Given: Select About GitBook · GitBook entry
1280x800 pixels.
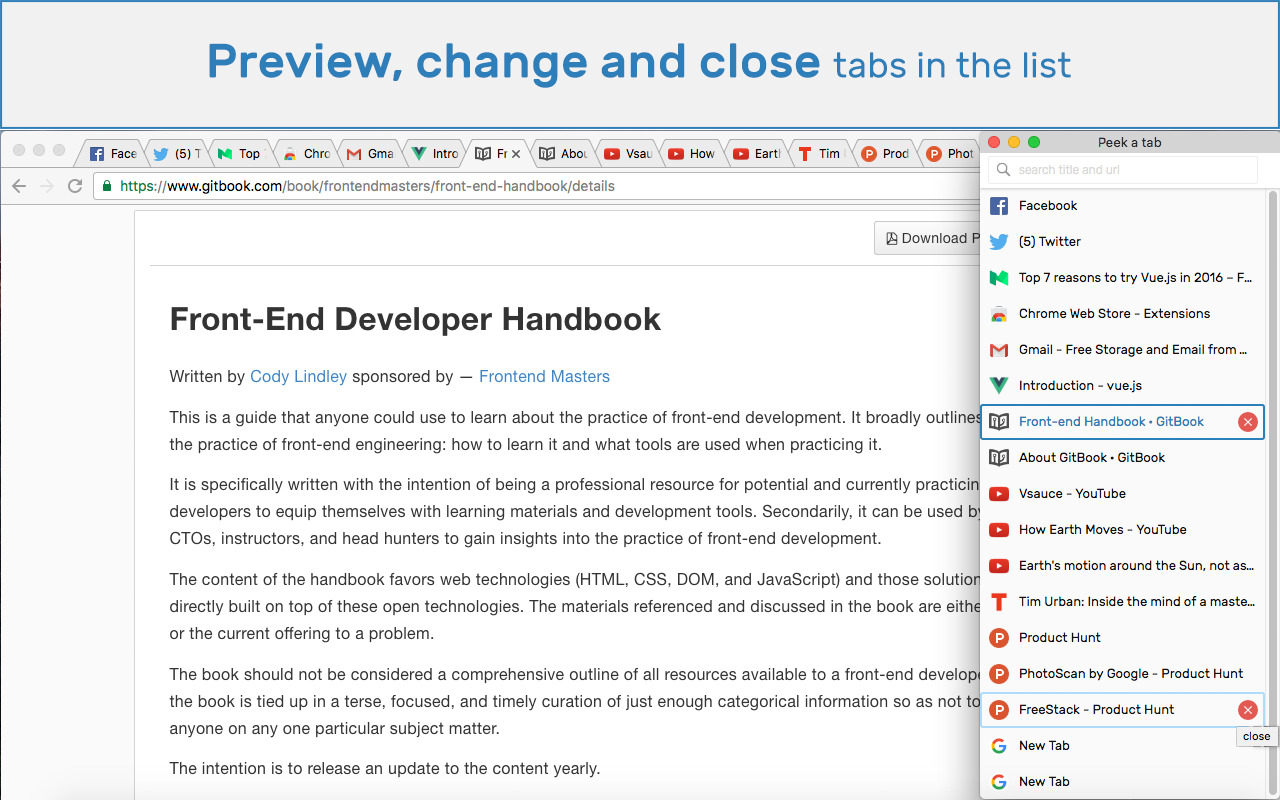Looking at the screenshot, I should 1122,458.
